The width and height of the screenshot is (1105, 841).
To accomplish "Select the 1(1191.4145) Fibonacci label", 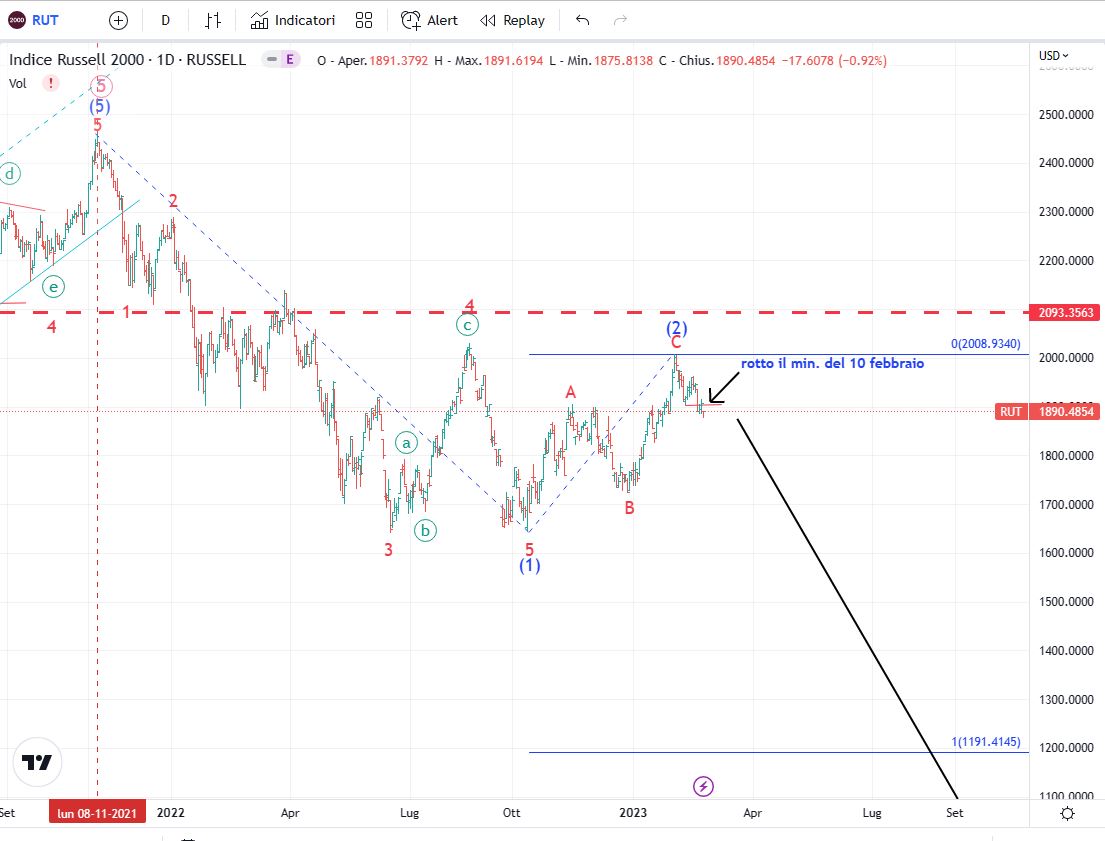I will 985,742.
